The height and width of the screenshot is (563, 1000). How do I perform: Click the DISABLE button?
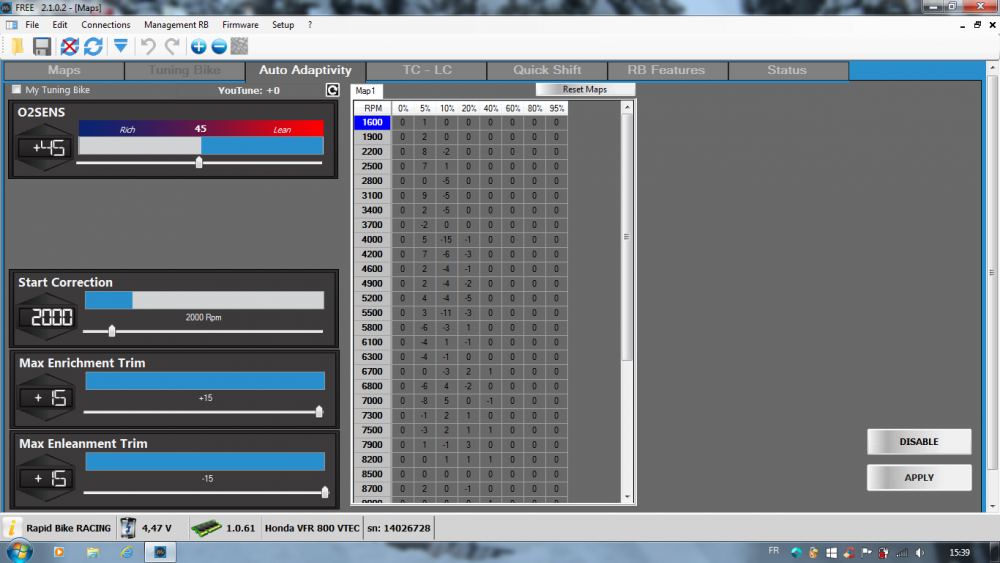pos(919,441)
